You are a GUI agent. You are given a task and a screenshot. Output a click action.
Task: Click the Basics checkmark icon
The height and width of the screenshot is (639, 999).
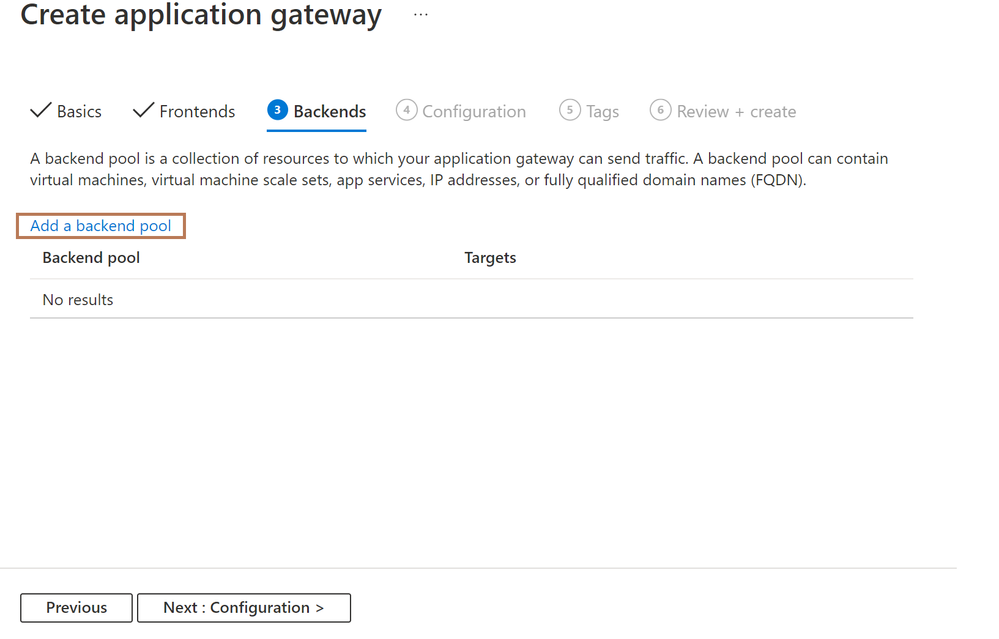pyautogui.click(x=40, y=110)
